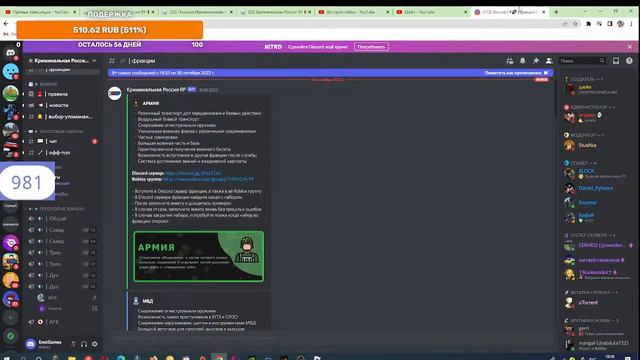
Task: Jump to new messages via blue bar text
Action: [x=163, y=73]
